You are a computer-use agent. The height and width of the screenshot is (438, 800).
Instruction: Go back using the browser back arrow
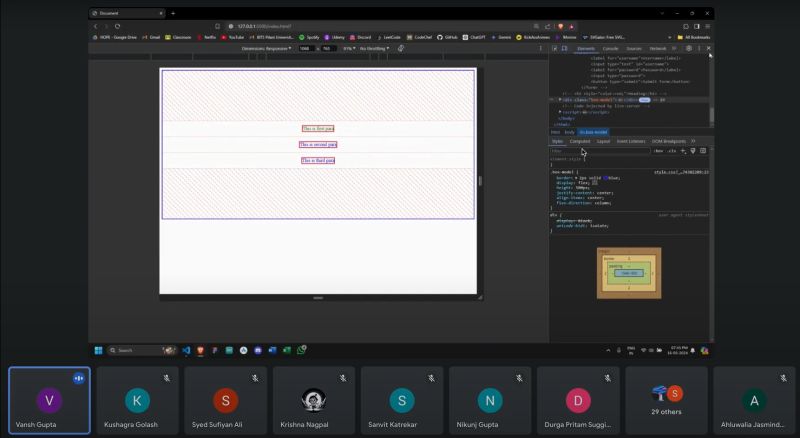coord(95,26)
